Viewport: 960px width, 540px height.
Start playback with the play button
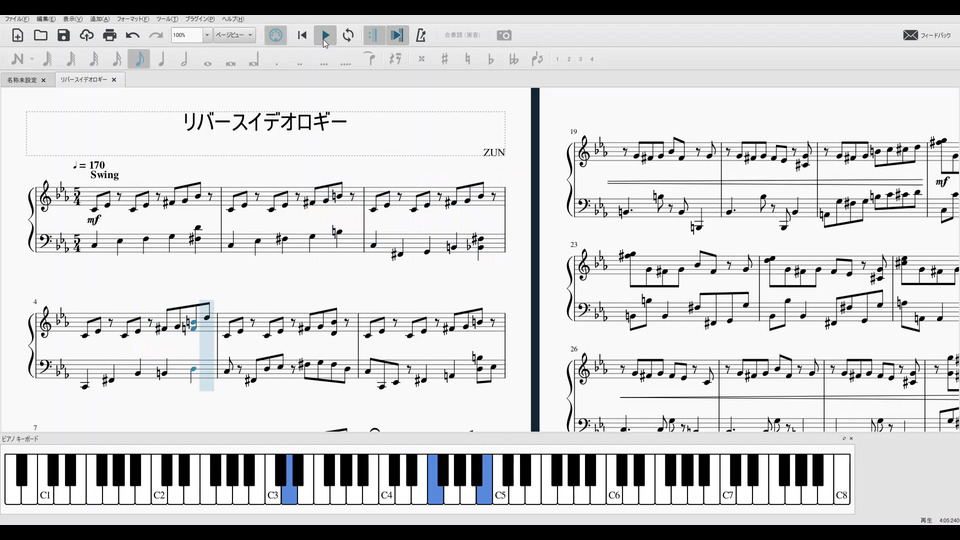(325, 36)
